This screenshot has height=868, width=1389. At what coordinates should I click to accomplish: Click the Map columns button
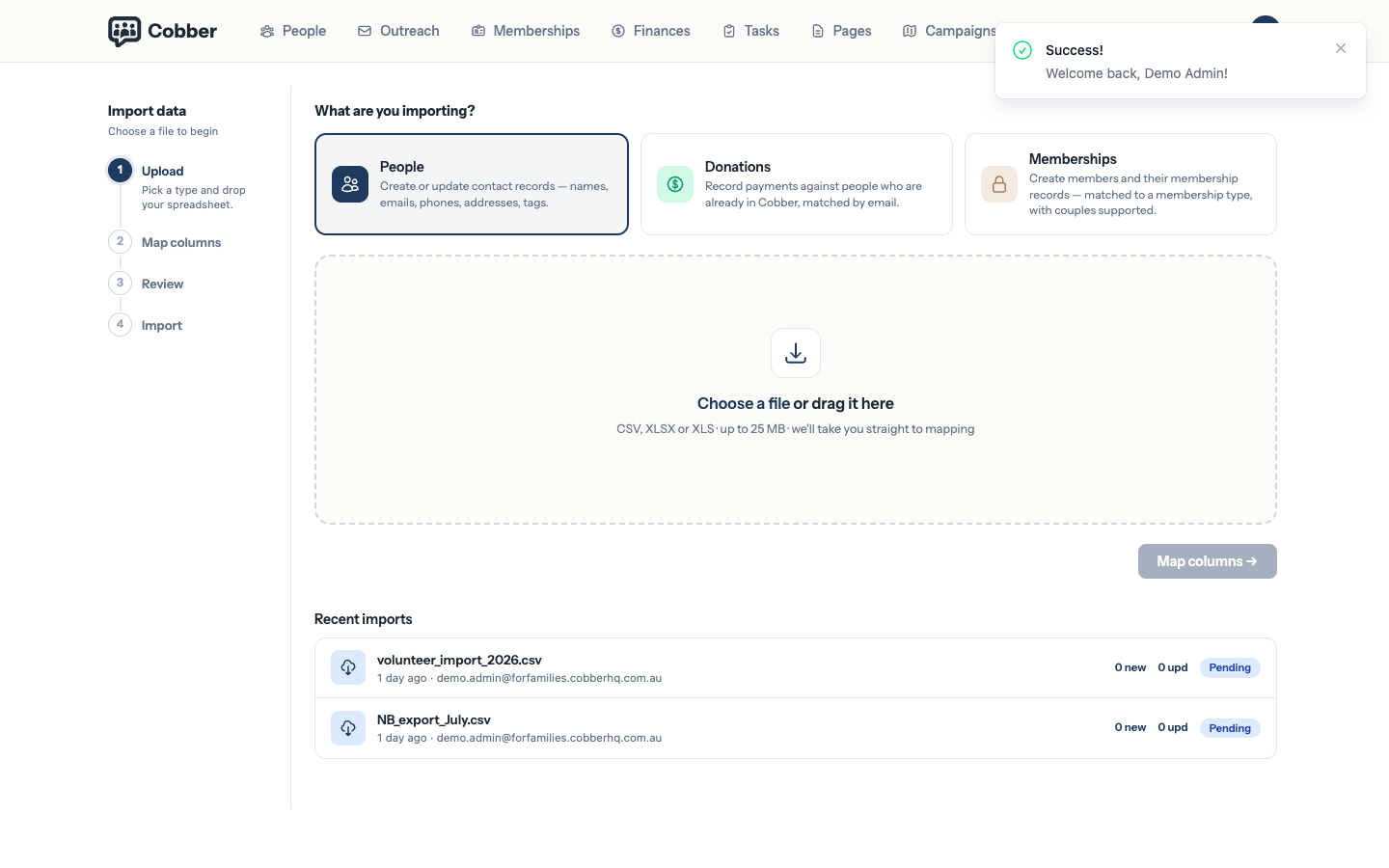pos(1208,561)
